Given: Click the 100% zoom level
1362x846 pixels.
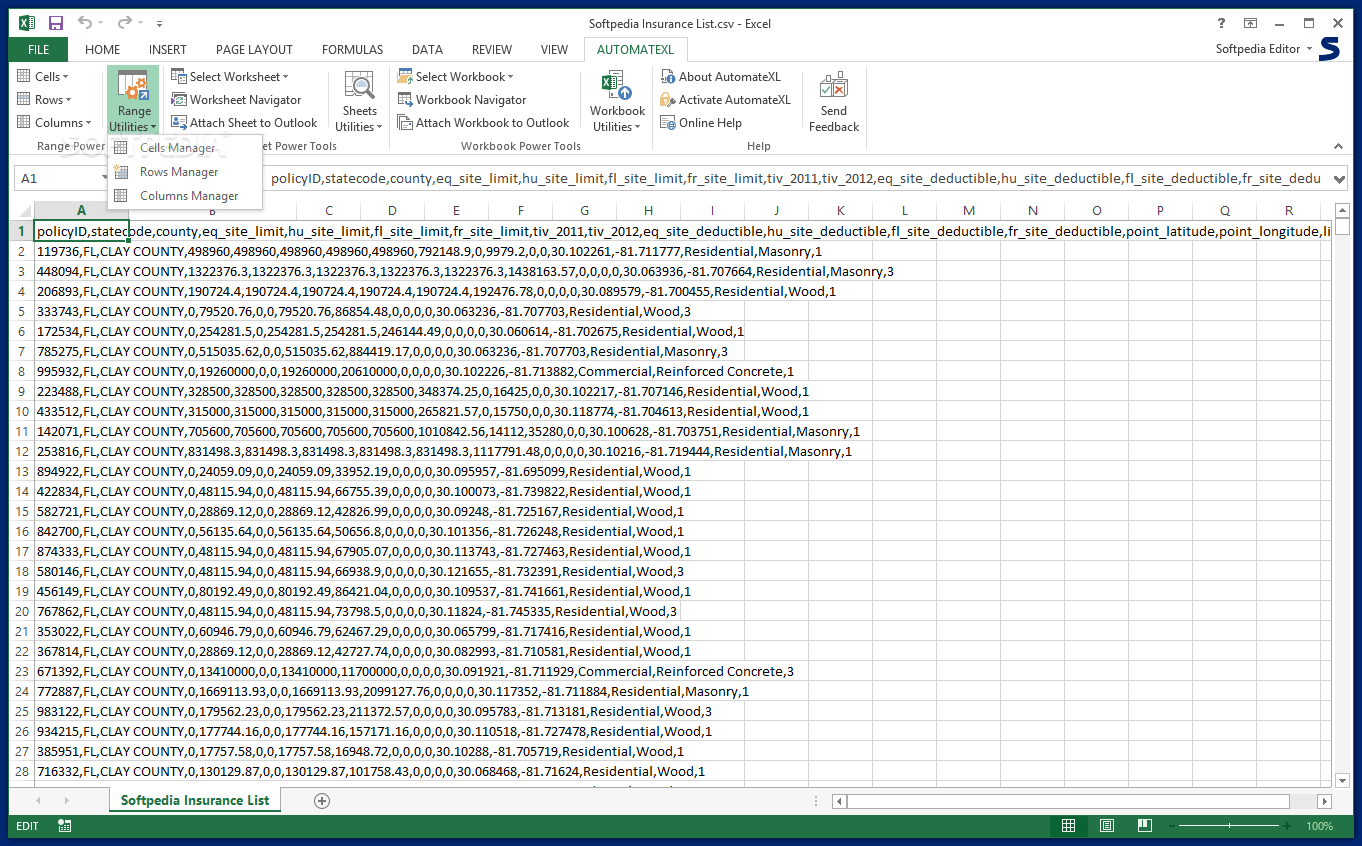Looking at the screenshot, I should coord(1319,826).
